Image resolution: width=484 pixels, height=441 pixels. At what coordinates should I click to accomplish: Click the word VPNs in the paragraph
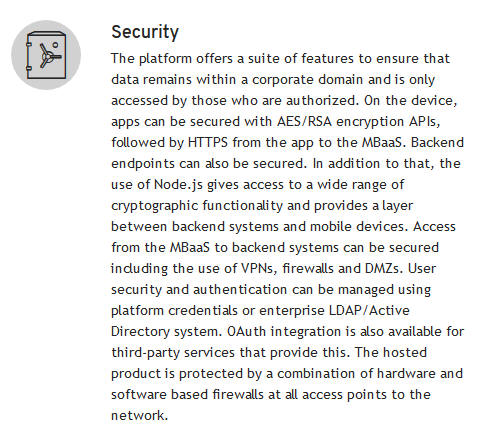[259, 269]
